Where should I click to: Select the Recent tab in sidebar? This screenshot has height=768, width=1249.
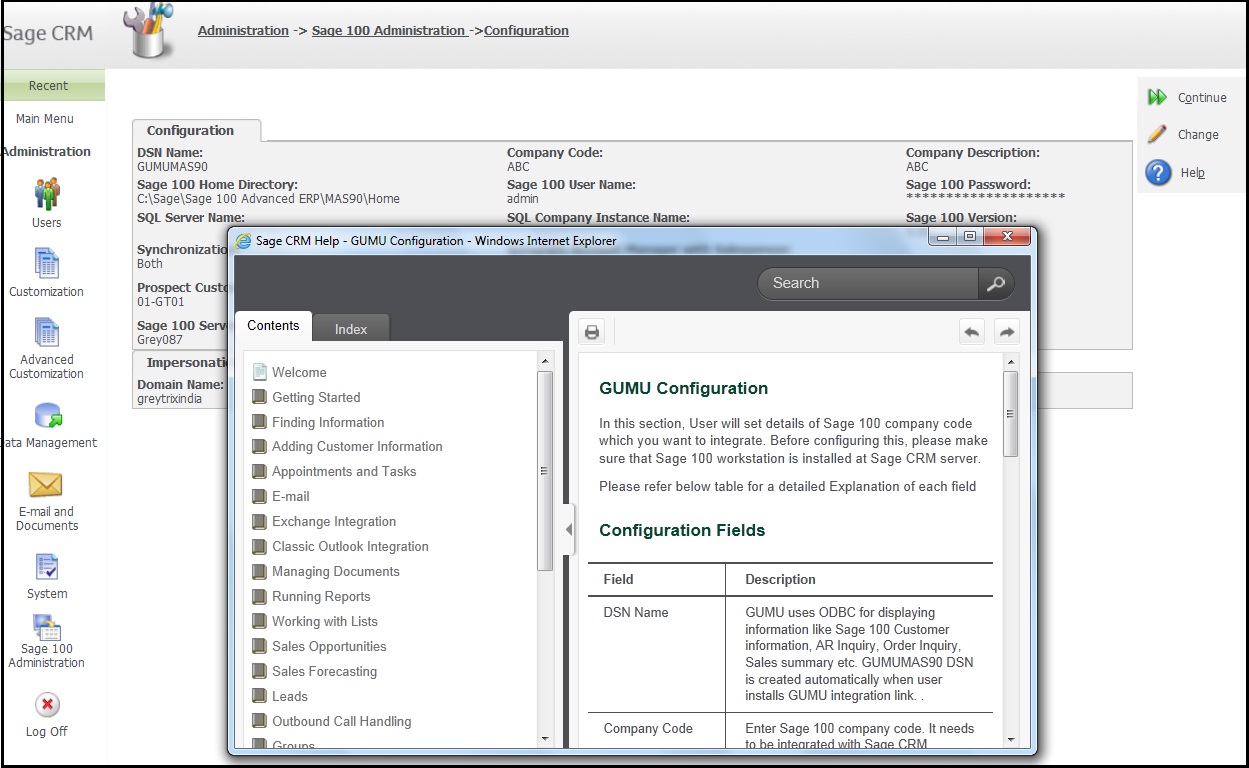[48, 86]
